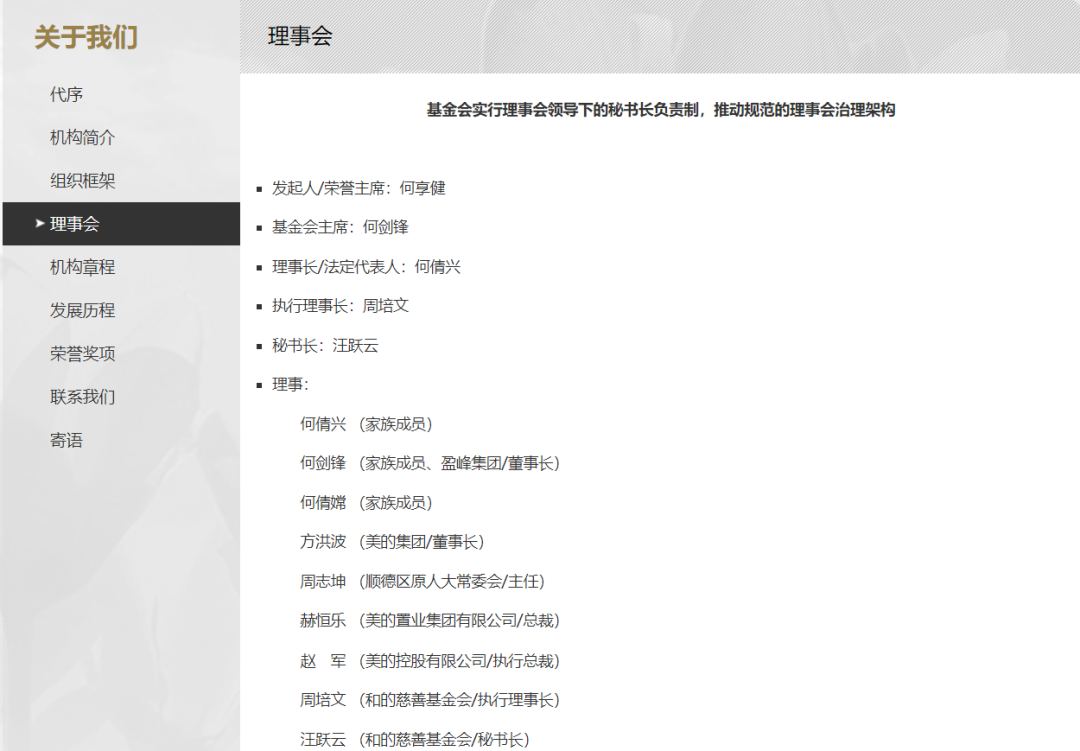Open the 机构章程 sidebar item
The height and width of the screenshot is (751, 1080).
click(x=82, y=267)
